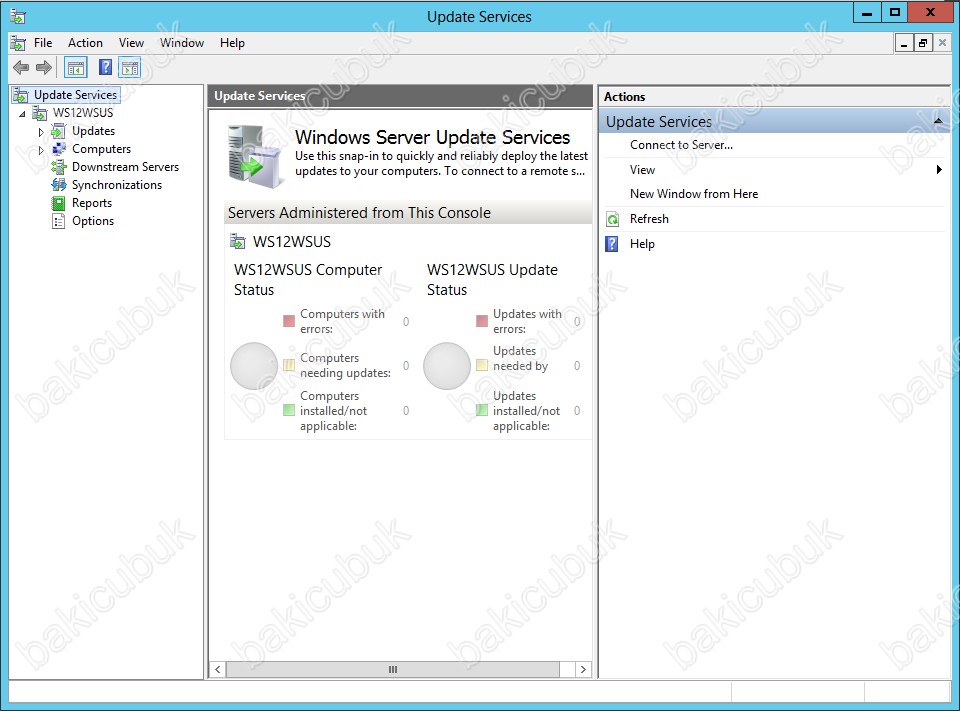Click the Update Status pie chart
This screenshot has height=711, width=960.
[447, 366]
